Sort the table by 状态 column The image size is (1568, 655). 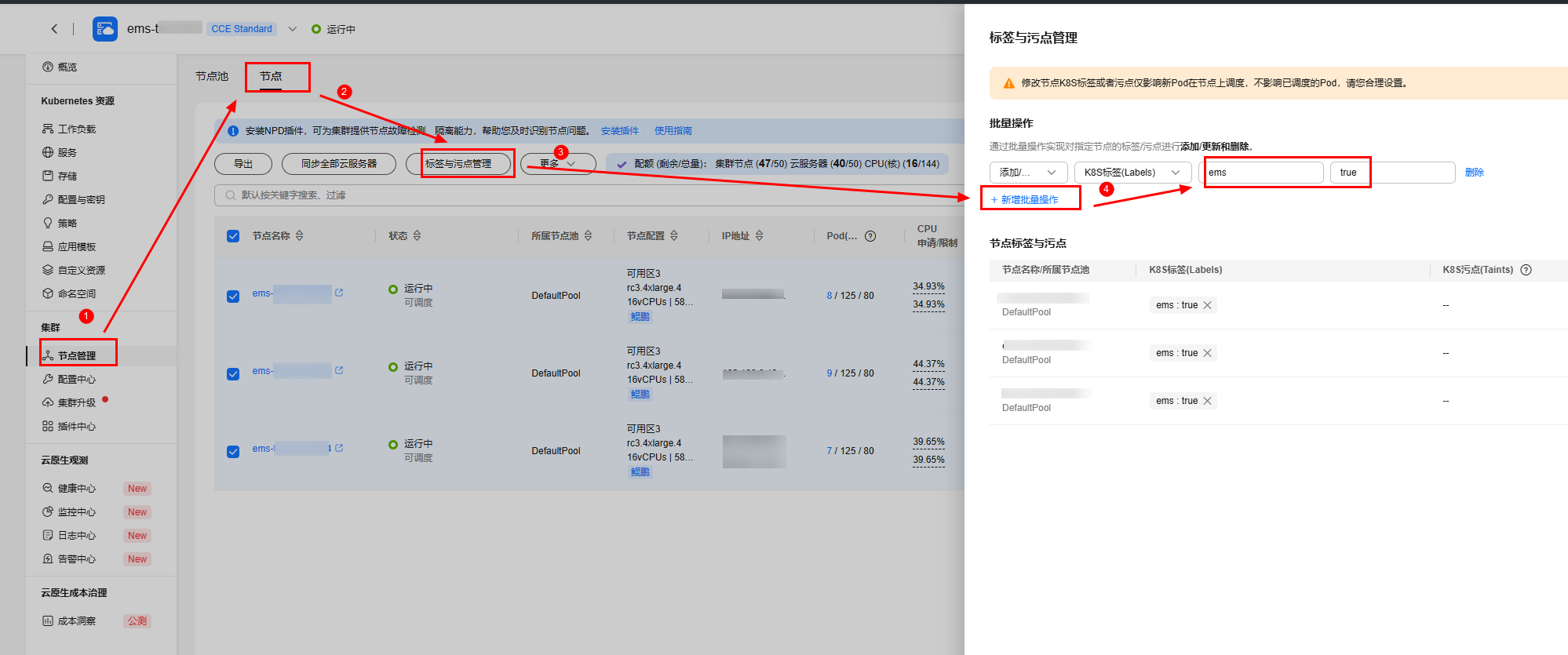point(417,235)
